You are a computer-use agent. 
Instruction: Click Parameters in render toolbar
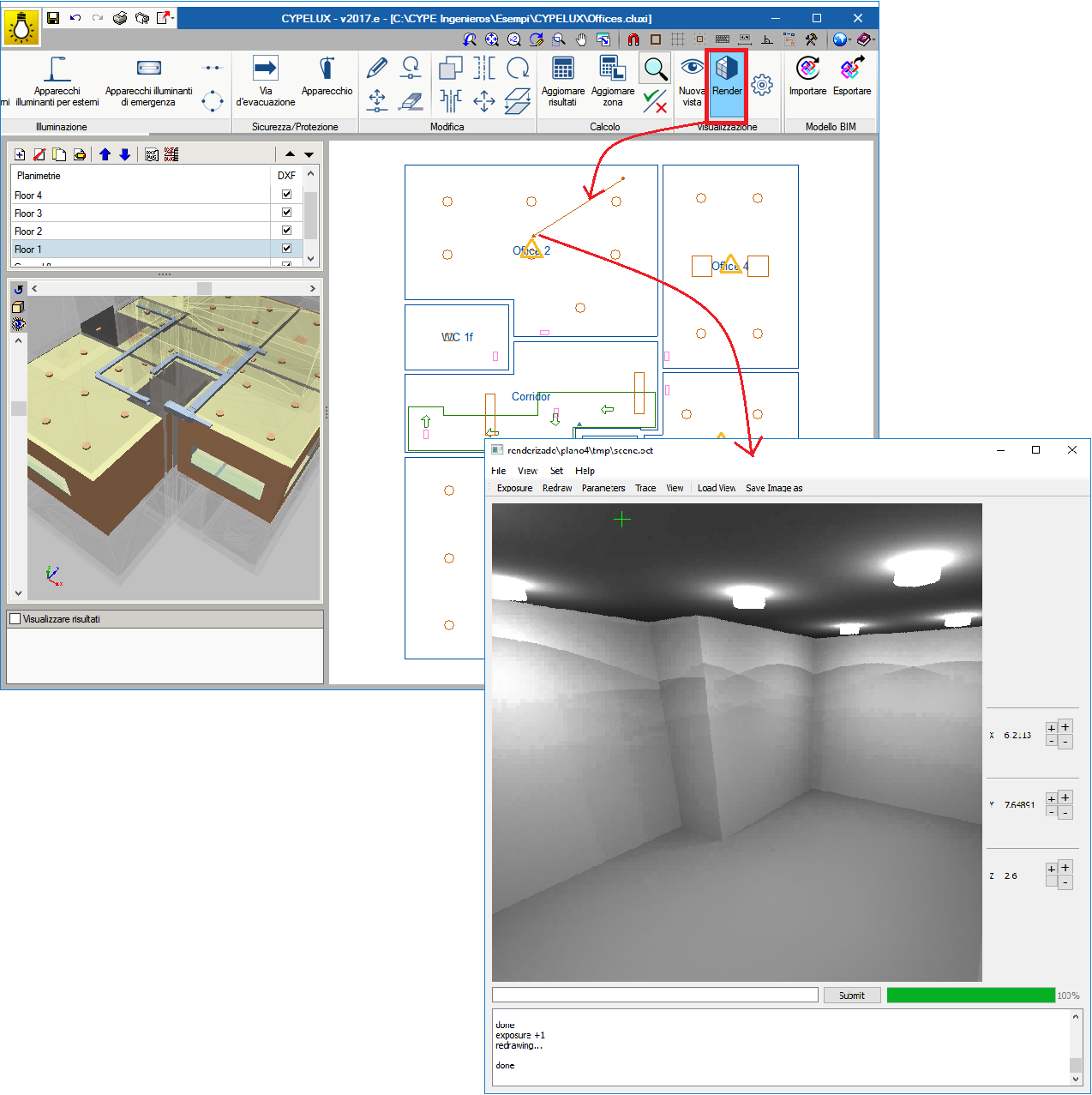(x=603, y=488)
